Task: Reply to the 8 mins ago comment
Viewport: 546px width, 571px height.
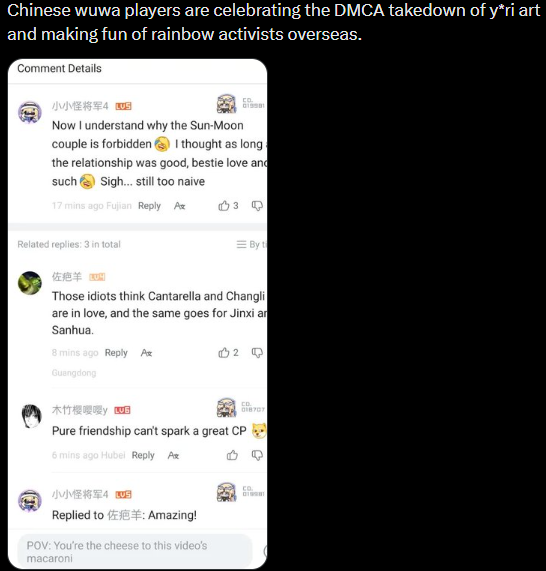Action: coord(116,353)
